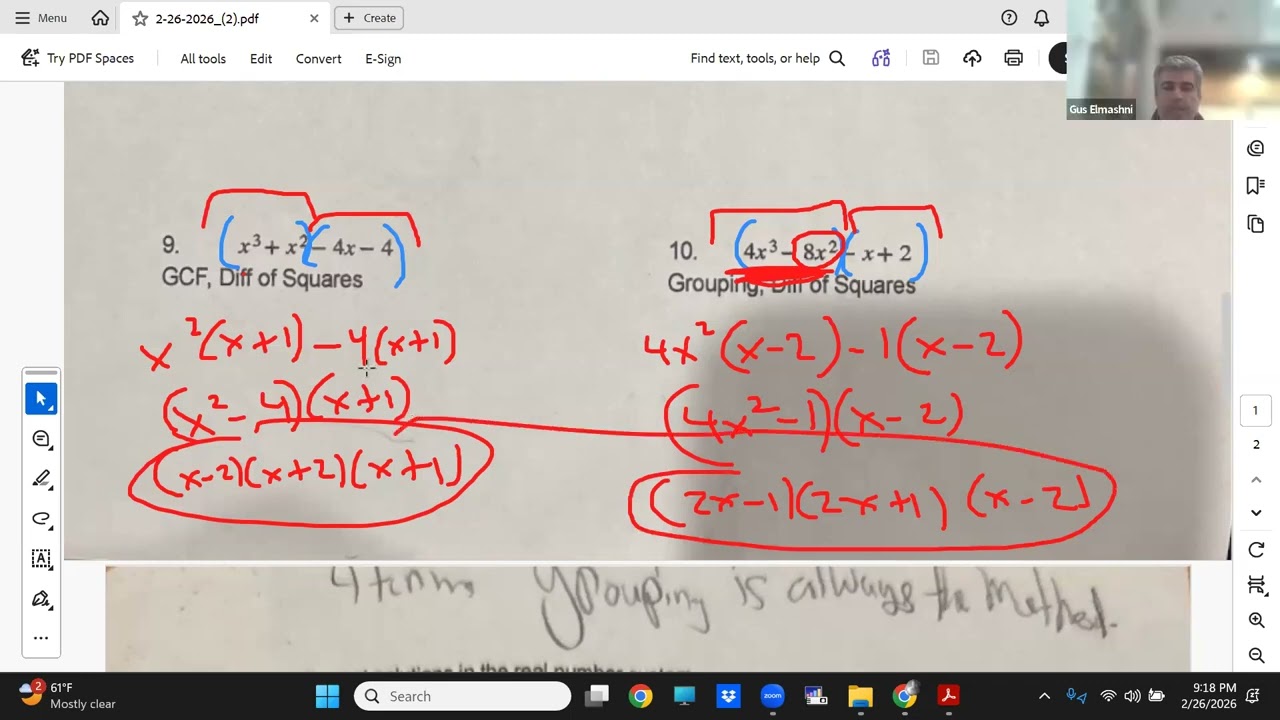Open the All tools panel
Screen dimensions: 1280x720
tap(203, 59)
